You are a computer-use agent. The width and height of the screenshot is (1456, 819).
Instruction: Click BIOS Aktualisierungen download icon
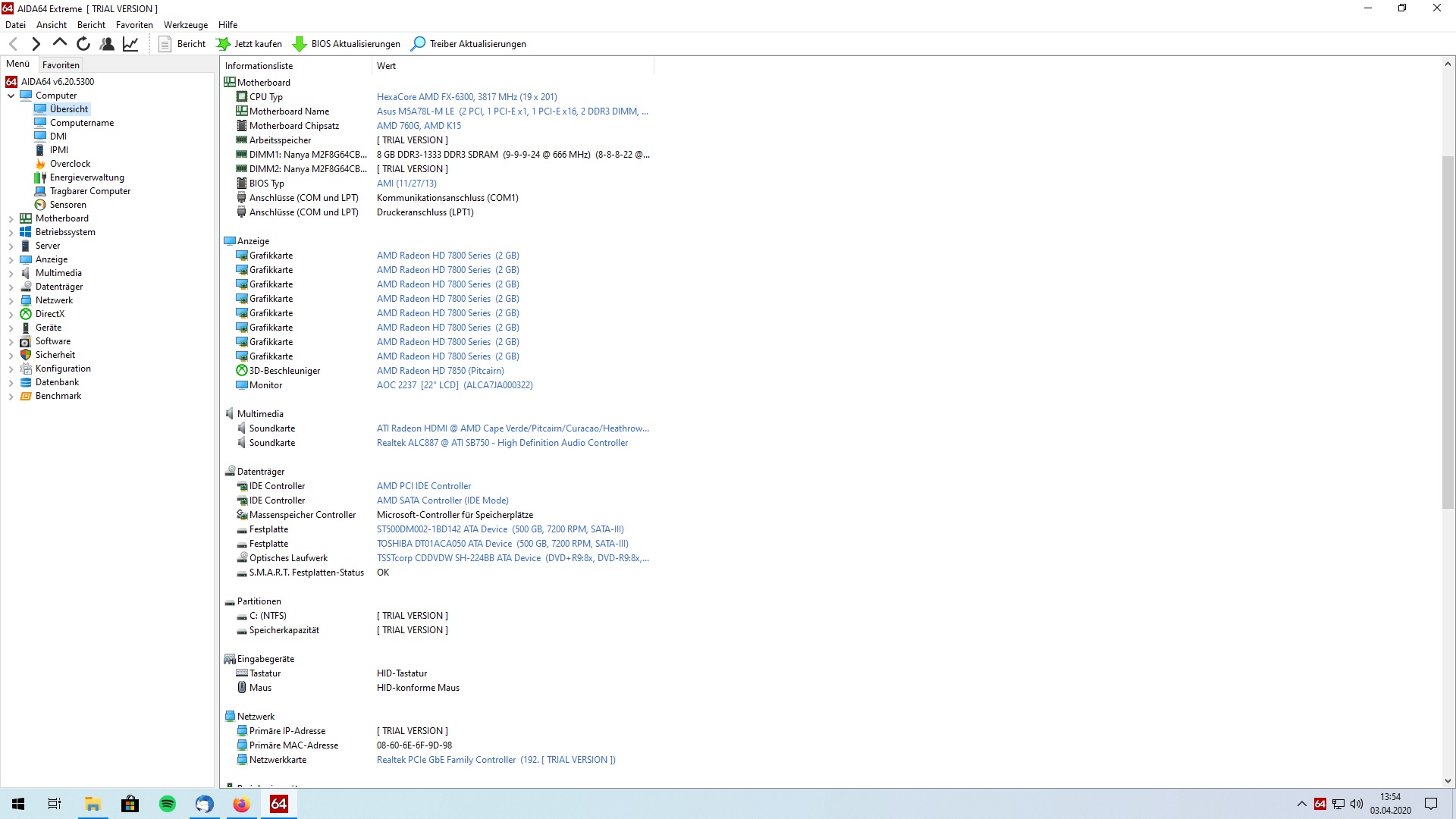pyautogui.click(x=300, y=44)
